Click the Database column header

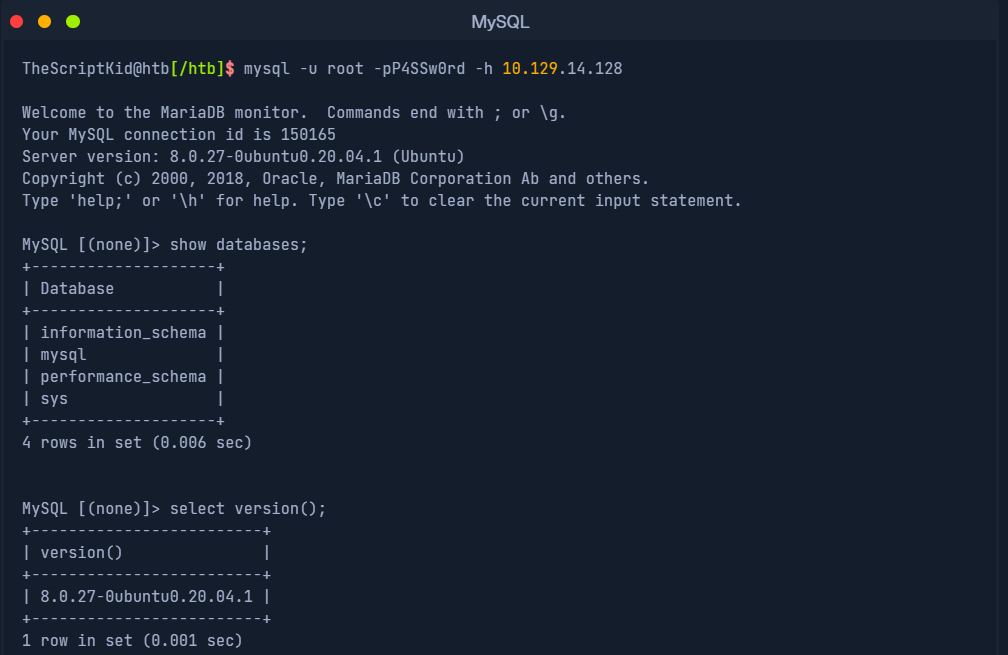[77, 289]
